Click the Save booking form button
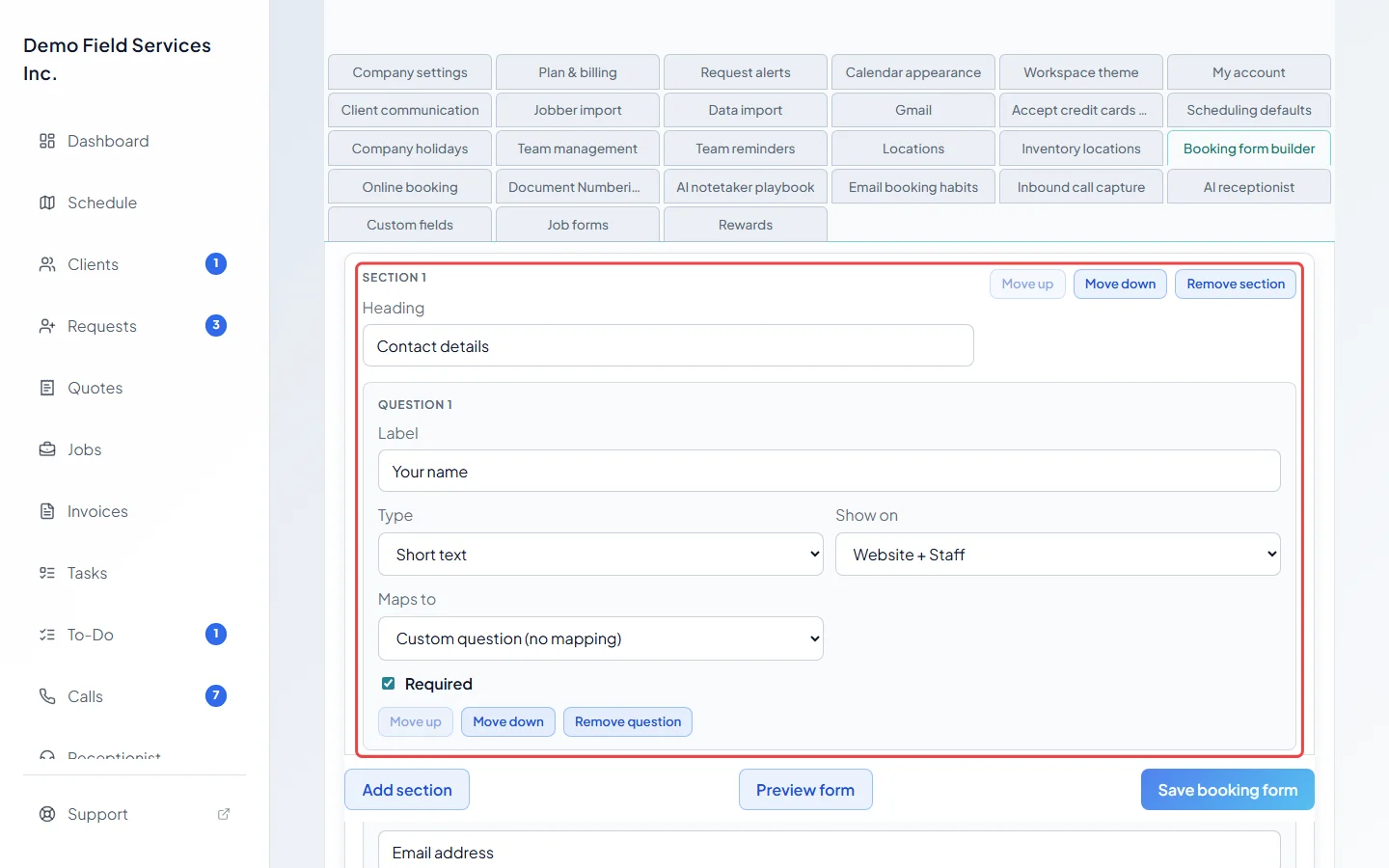The width and height of the screenshot is (1389, 868). 1227,790
